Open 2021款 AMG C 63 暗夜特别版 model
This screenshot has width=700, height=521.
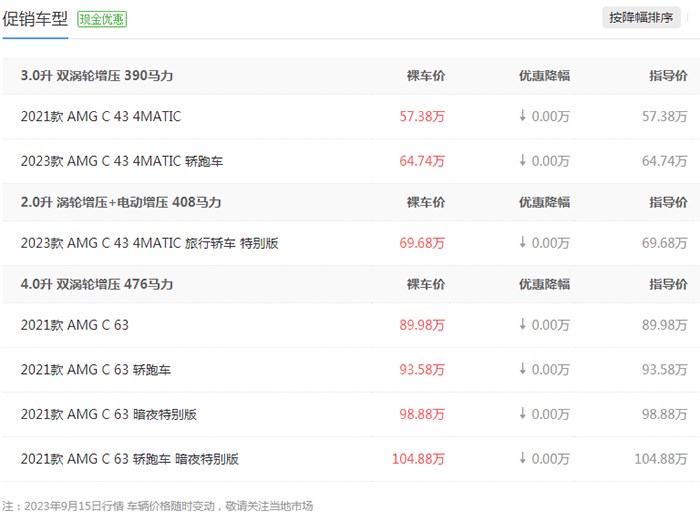click(x=108, y=414)
